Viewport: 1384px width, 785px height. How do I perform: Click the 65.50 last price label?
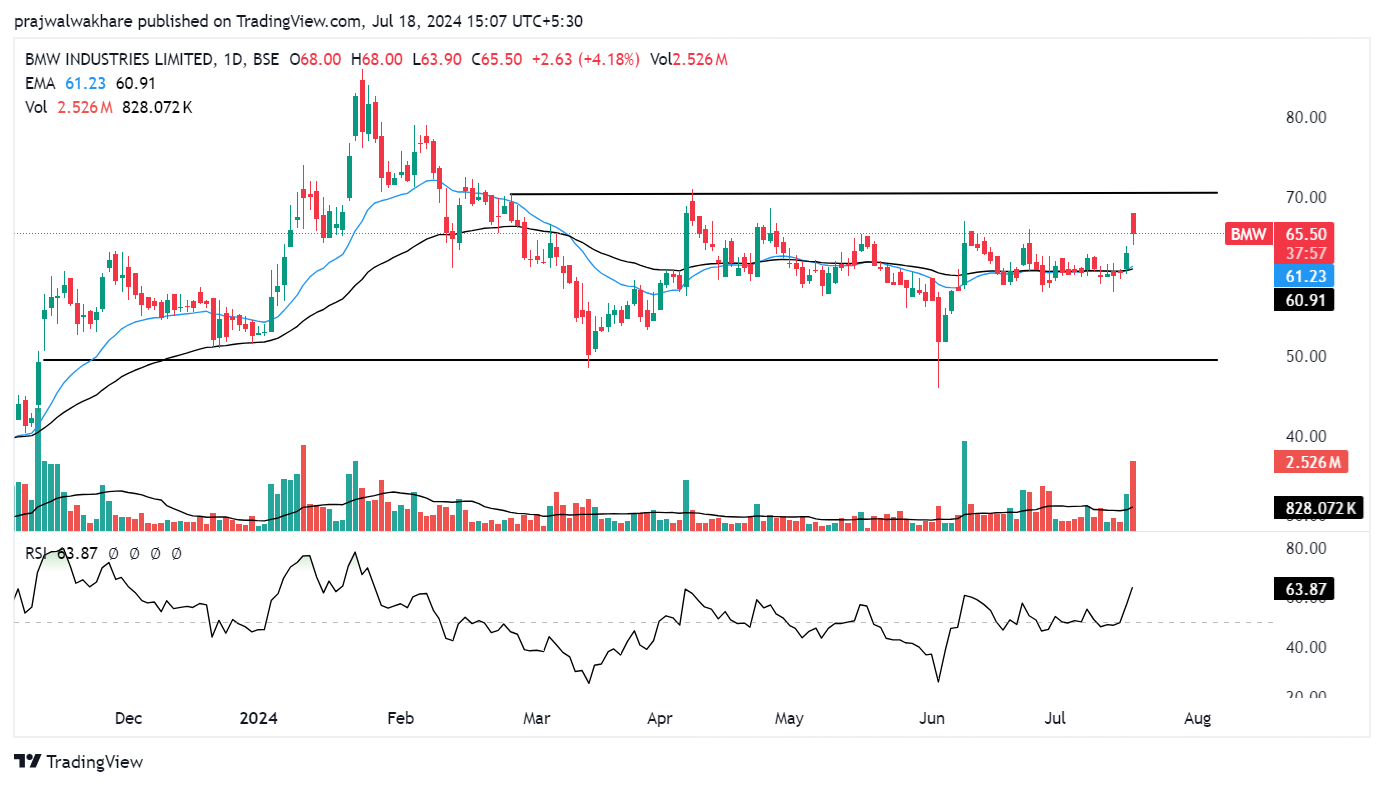[x=1304, y=234]
